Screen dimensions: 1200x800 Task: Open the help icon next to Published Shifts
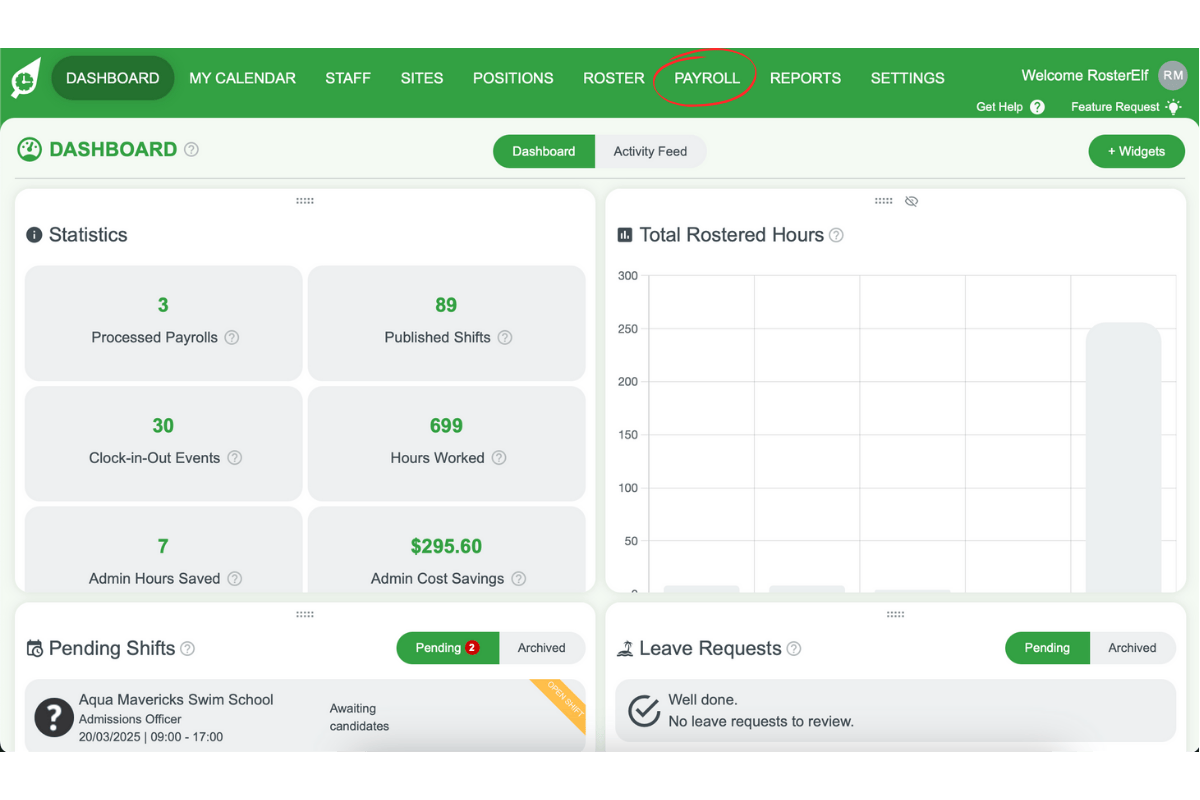tap(506, 338)
